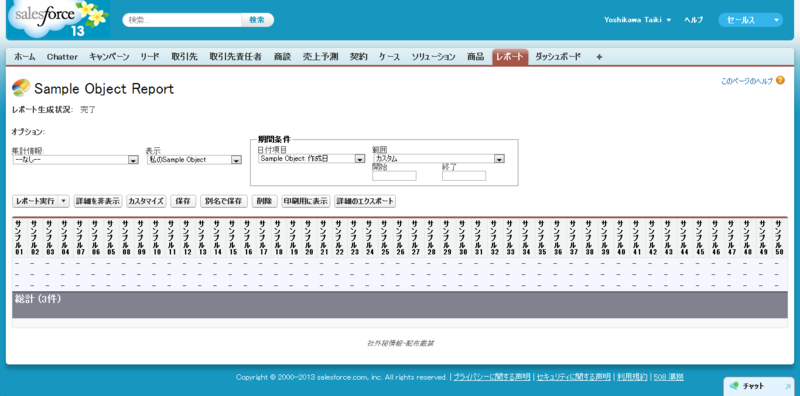Click the Salesforce cloud logo
Viewport: 800px width, 396px height.
pyautogui.click(x=59, y=19)
